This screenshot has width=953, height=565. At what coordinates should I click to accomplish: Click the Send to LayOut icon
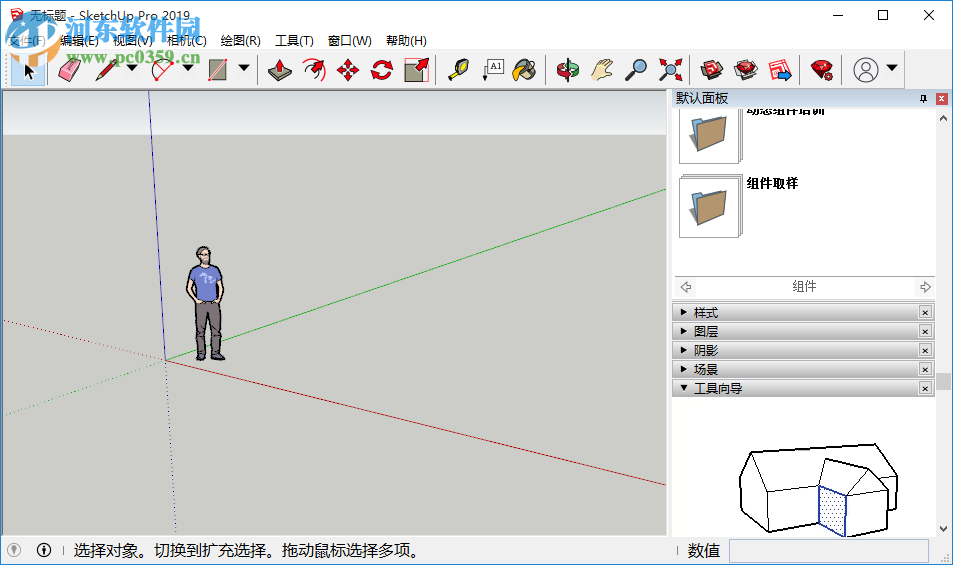780,70
